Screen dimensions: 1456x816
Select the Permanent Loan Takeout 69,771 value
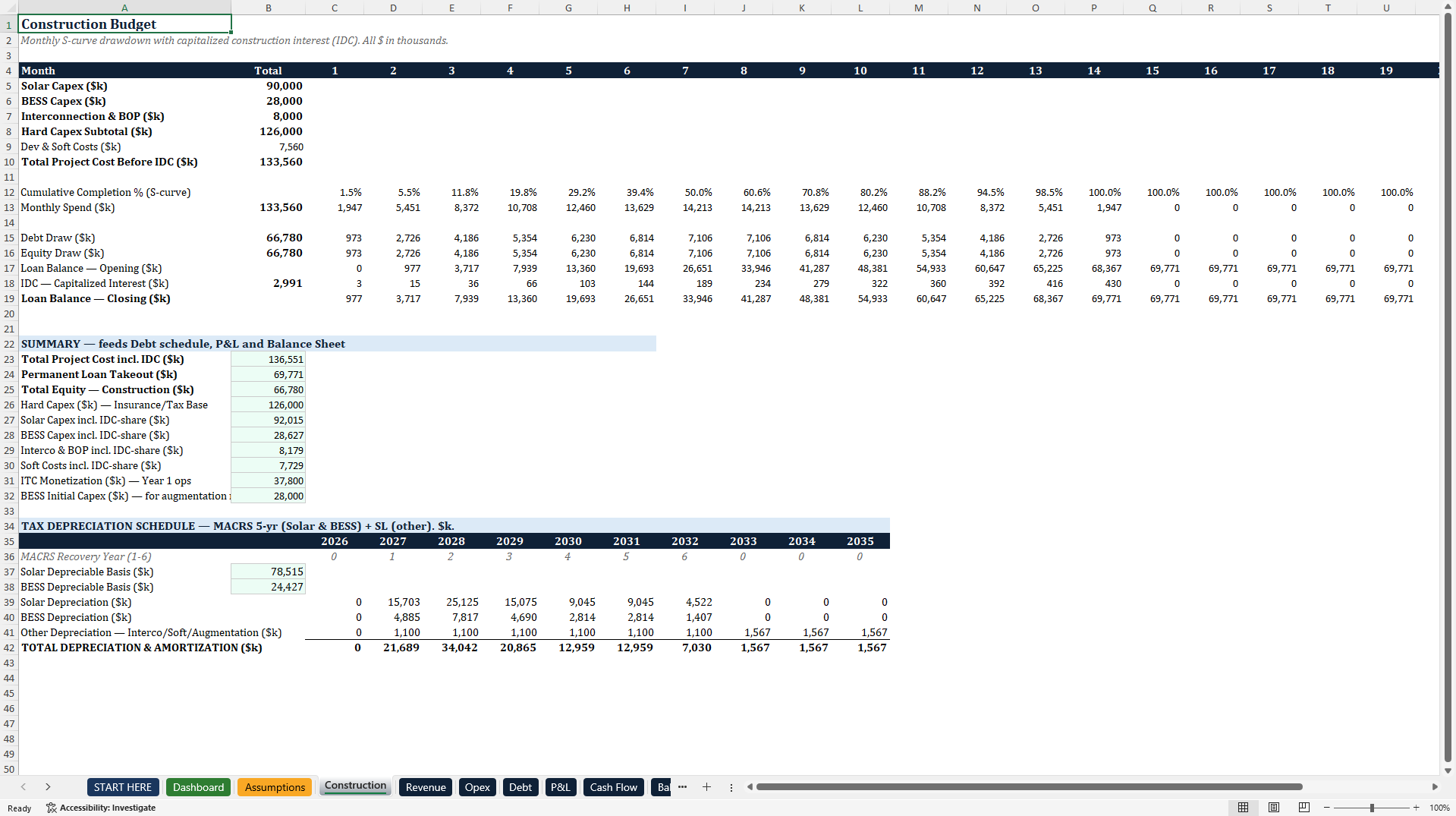coord(268,374)
